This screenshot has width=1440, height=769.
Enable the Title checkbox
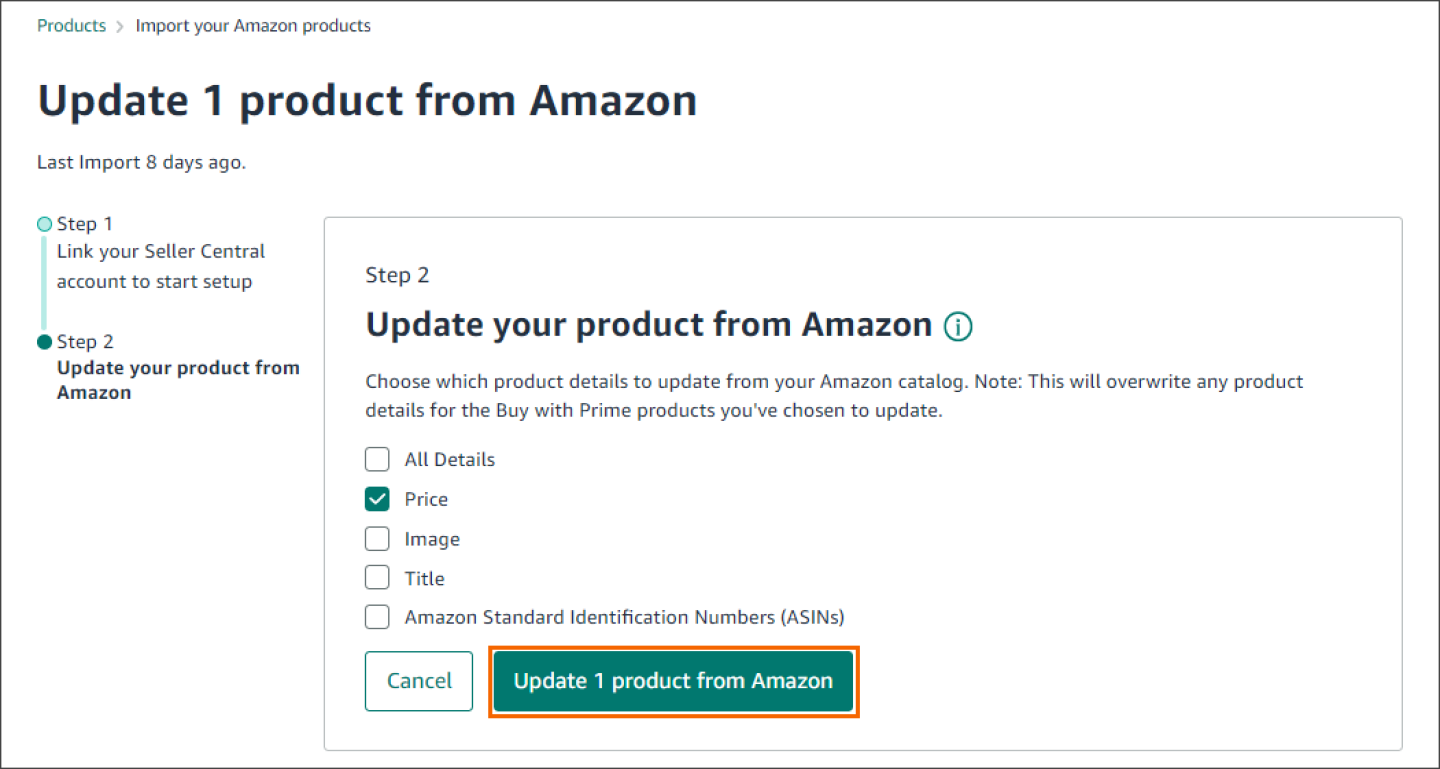point(377,577)
